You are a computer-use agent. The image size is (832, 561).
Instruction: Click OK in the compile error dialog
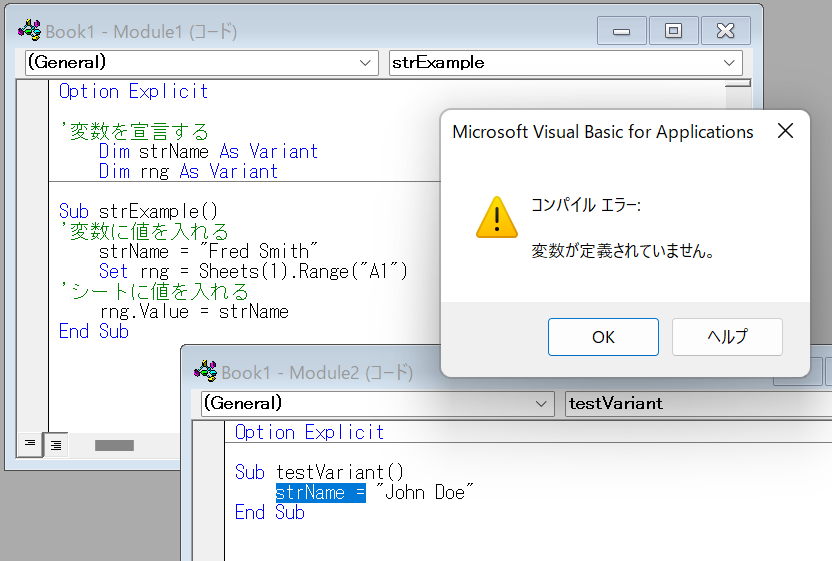603,337
